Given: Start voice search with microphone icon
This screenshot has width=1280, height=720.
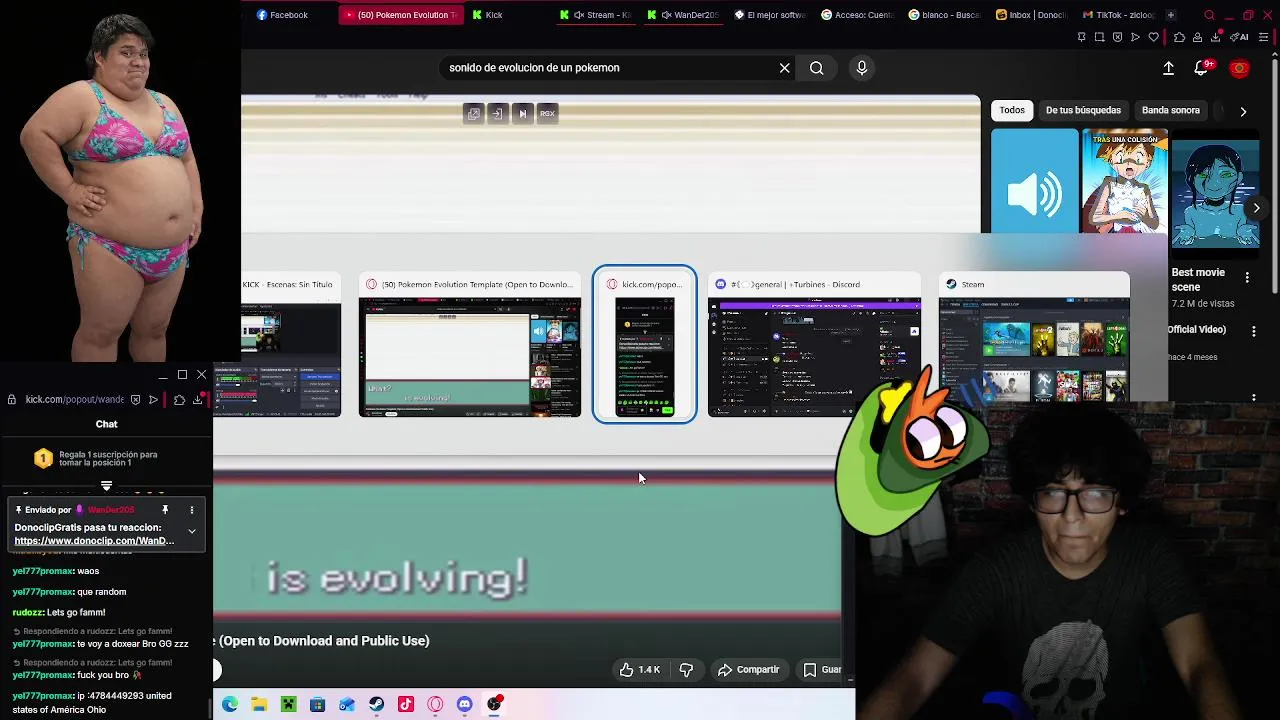Looking at the screenshot, I should (x=862, y=68).
